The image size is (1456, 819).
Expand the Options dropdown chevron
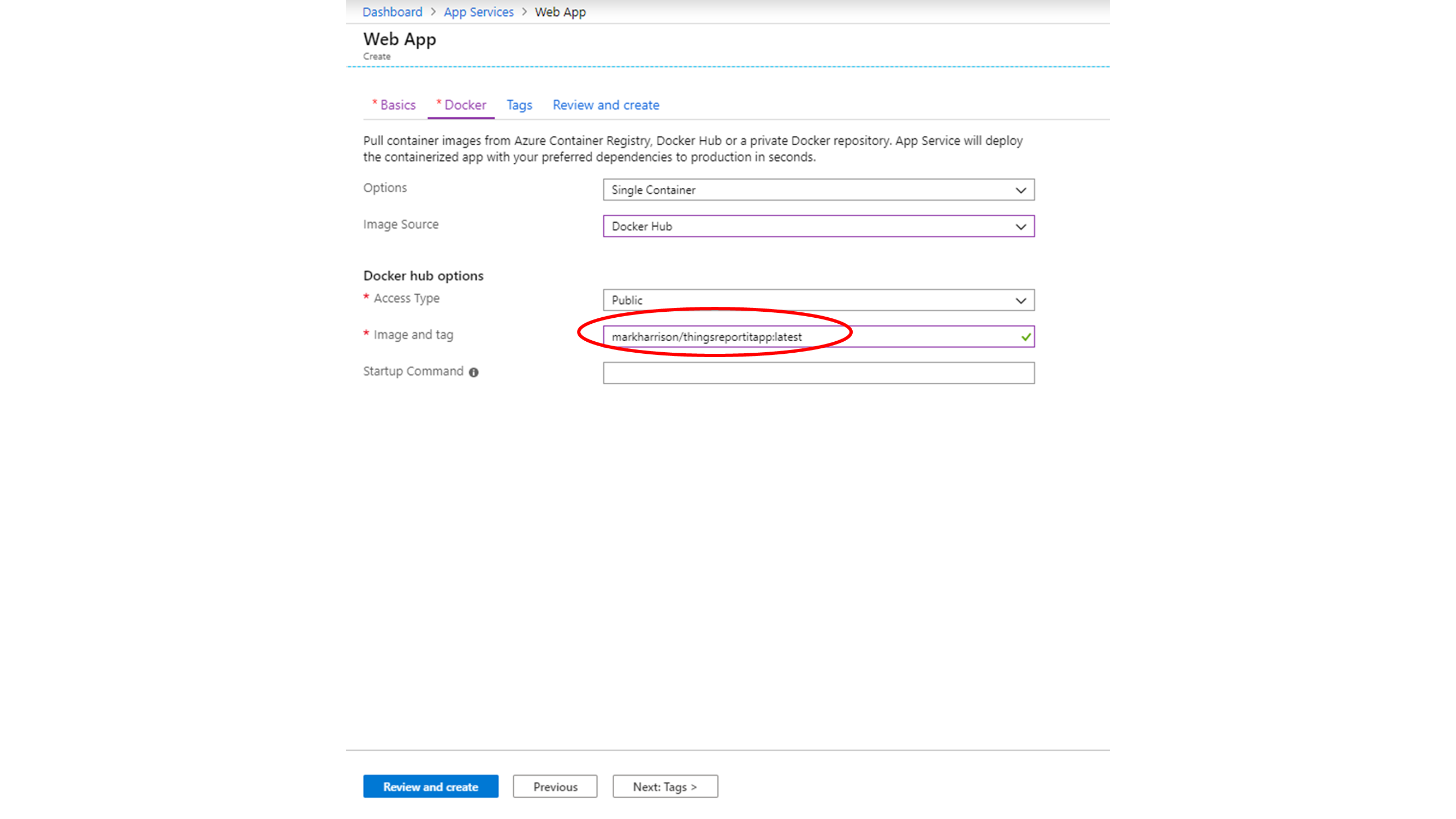point(1020,191)
